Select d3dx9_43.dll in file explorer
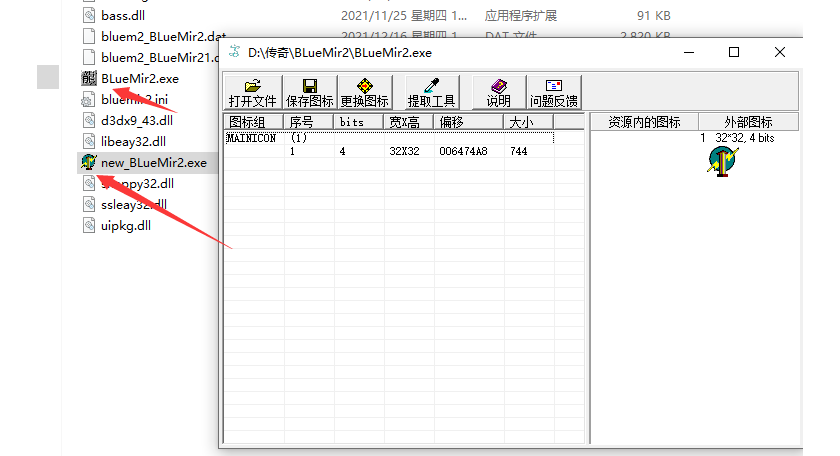The image size is (840, 456). coord(137,121)
